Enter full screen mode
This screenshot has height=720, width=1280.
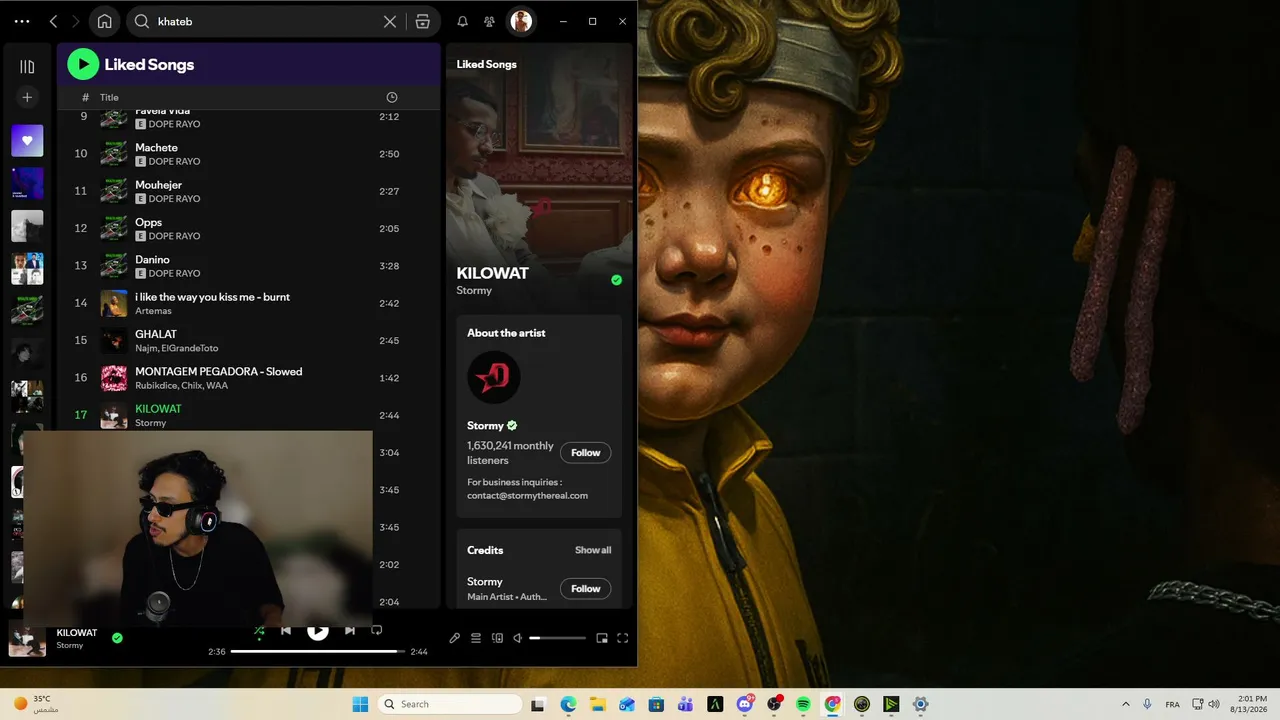622,638
